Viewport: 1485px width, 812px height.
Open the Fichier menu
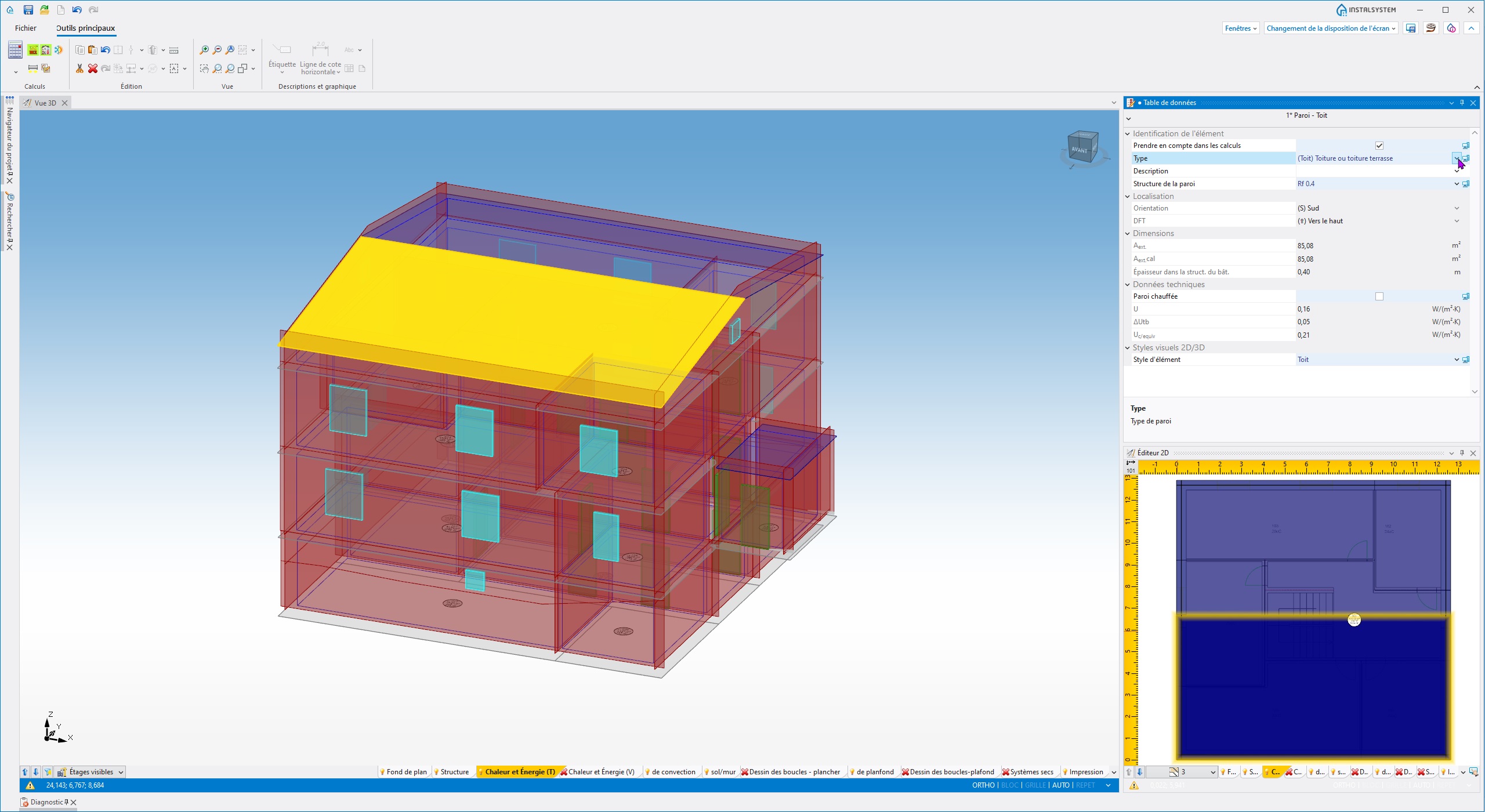[26, 28]
